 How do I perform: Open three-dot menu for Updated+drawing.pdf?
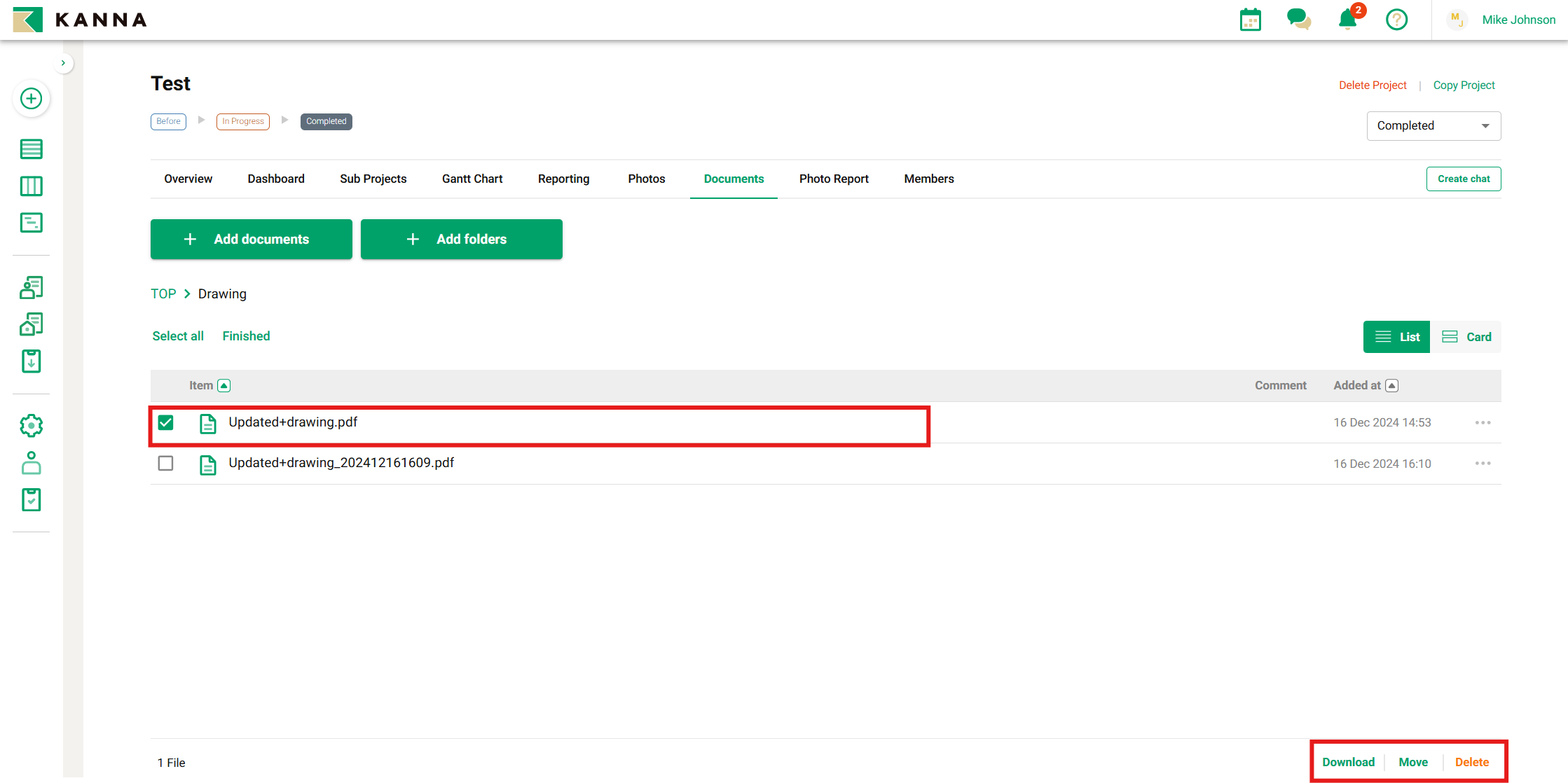coord(1483,422)
